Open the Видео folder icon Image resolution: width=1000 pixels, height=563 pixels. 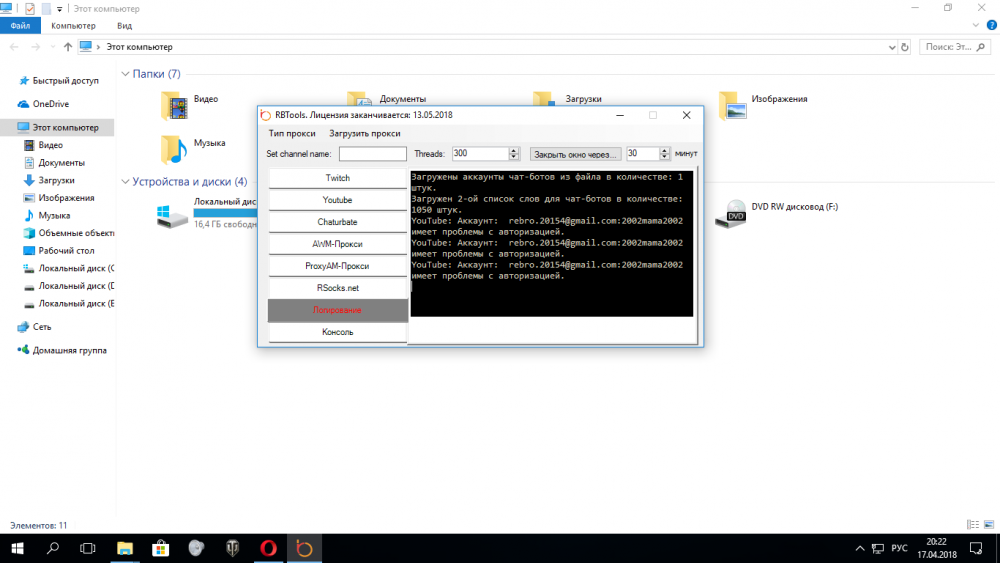[174, 105]
